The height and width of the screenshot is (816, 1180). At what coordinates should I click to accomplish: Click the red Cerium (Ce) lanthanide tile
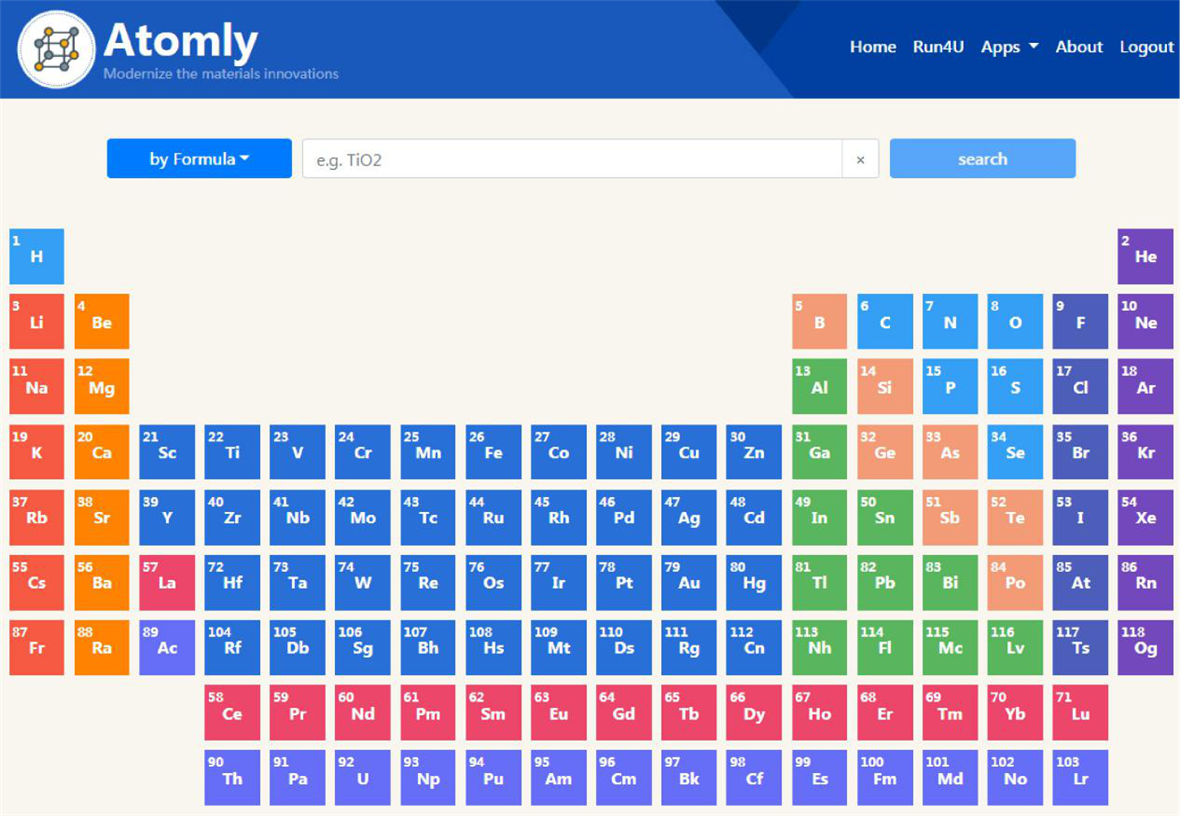pos(232,713)
